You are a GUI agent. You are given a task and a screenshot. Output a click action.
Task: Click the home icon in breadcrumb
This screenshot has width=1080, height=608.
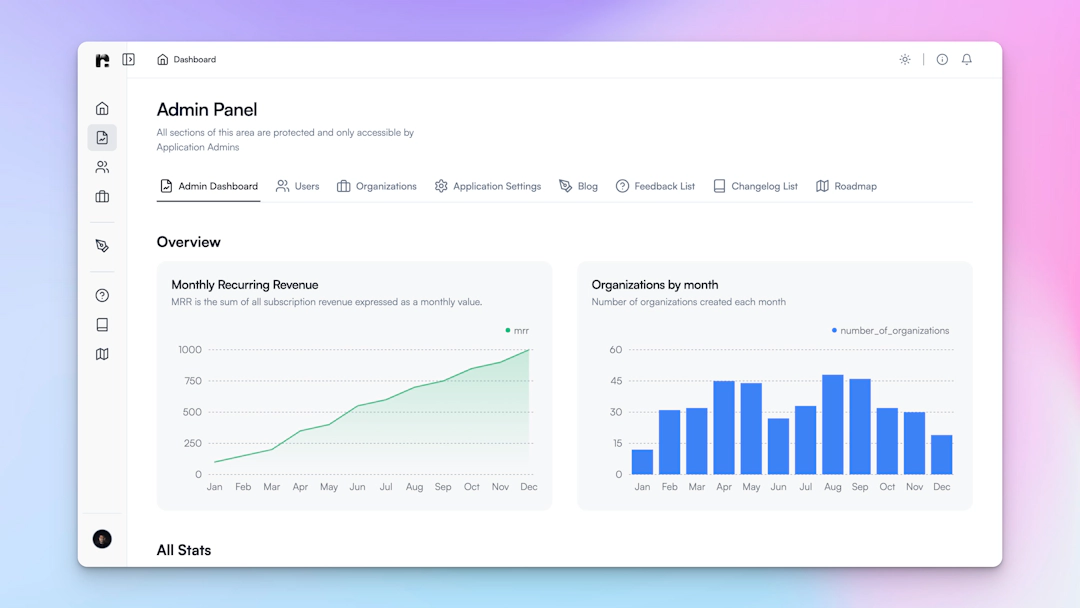tap(163, 59)
